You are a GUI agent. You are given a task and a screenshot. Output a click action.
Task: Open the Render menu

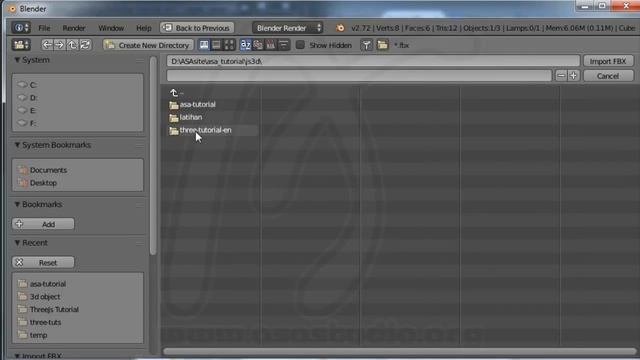point(74,28)
